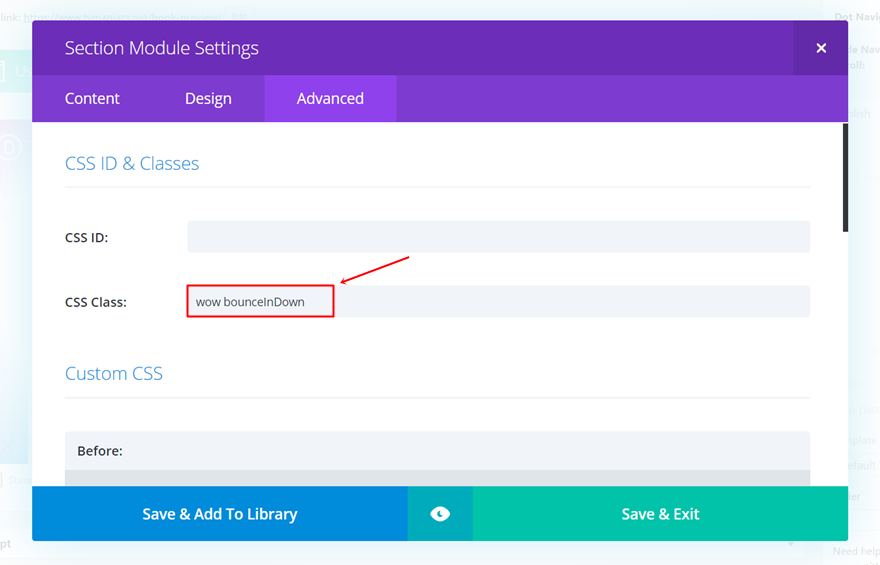Screen dimensions: 880x565
Task: Click the "Before:" label
Action: [100, 451]
